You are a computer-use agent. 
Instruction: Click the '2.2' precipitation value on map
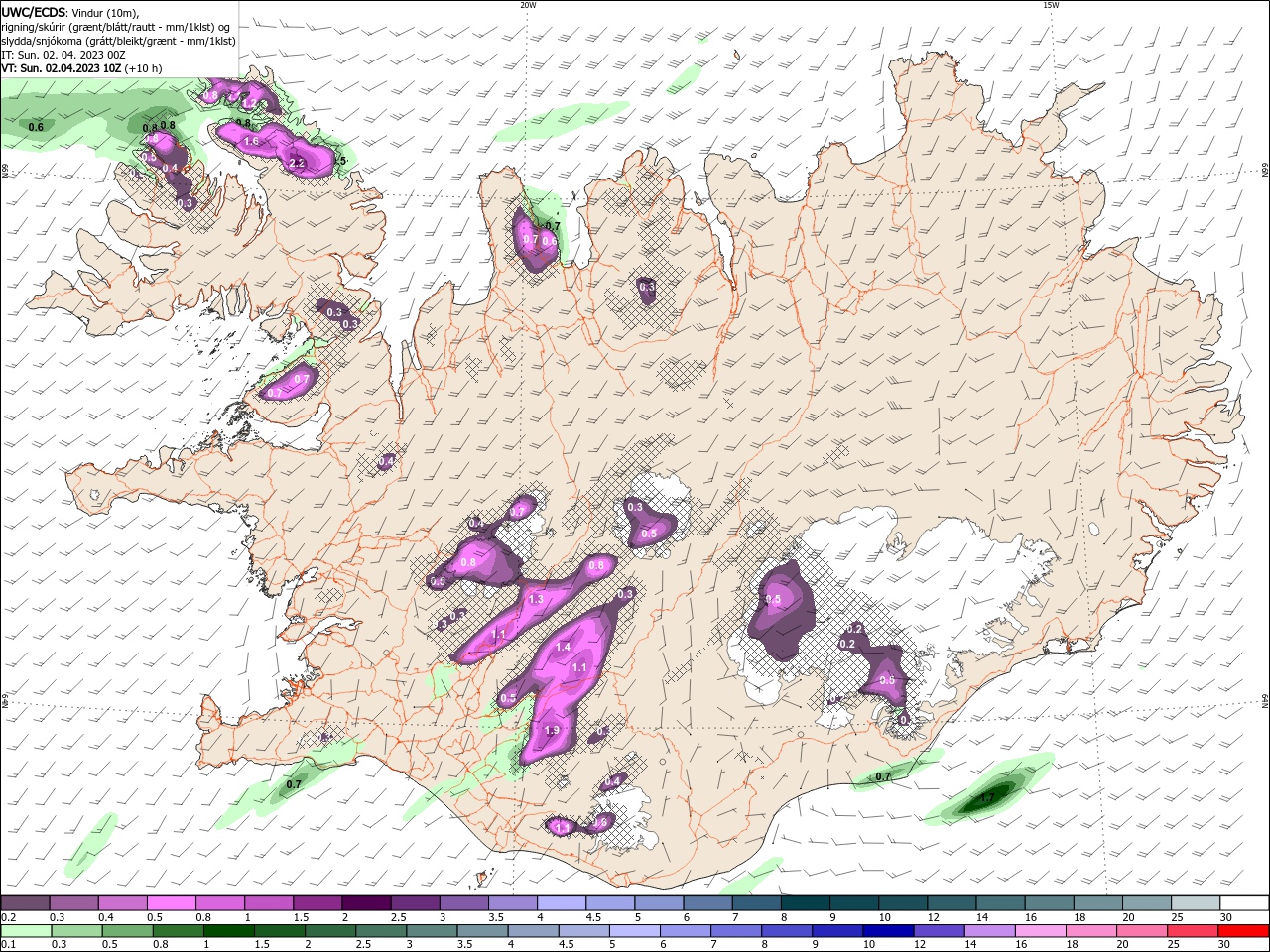click(296, 163)
